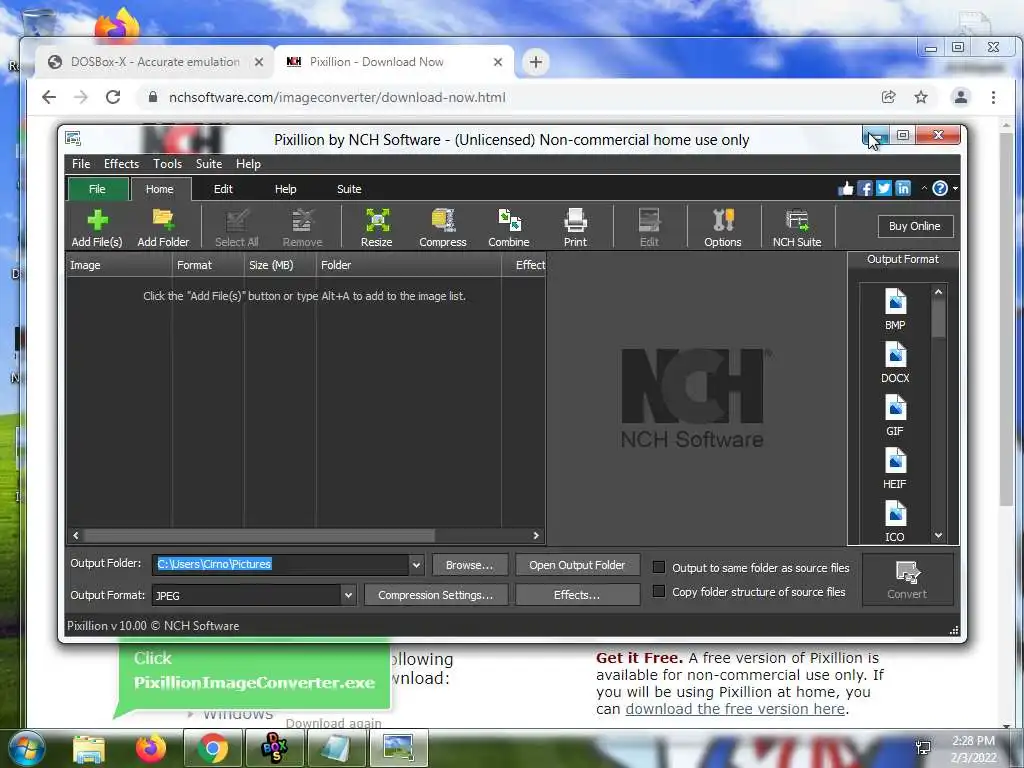The height and width of the screenshot is (768, 1024).
Task: Open the Effects menu
Action: point(121,164)
